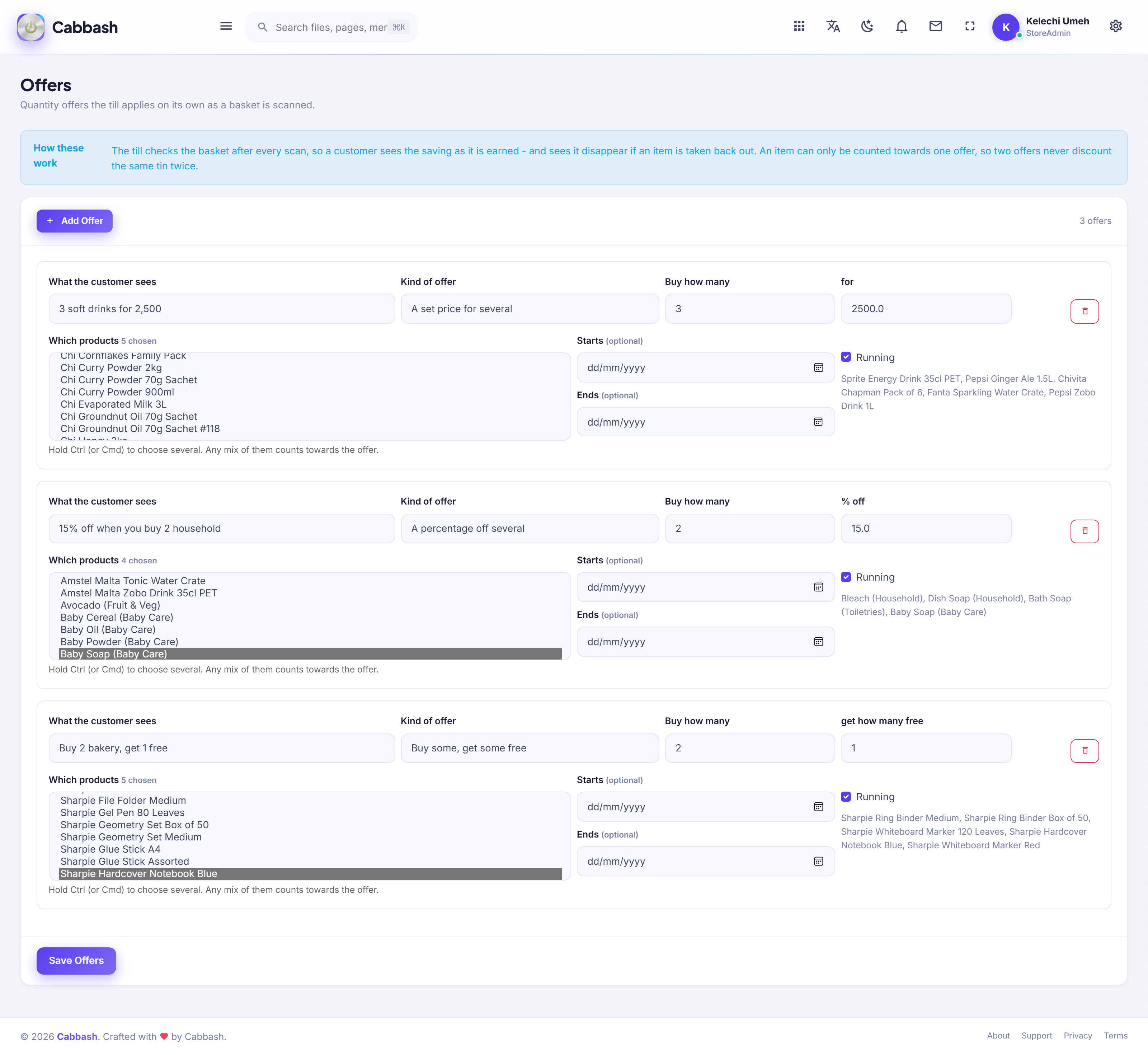Open Ends calendar for household offer

point(818,642)
